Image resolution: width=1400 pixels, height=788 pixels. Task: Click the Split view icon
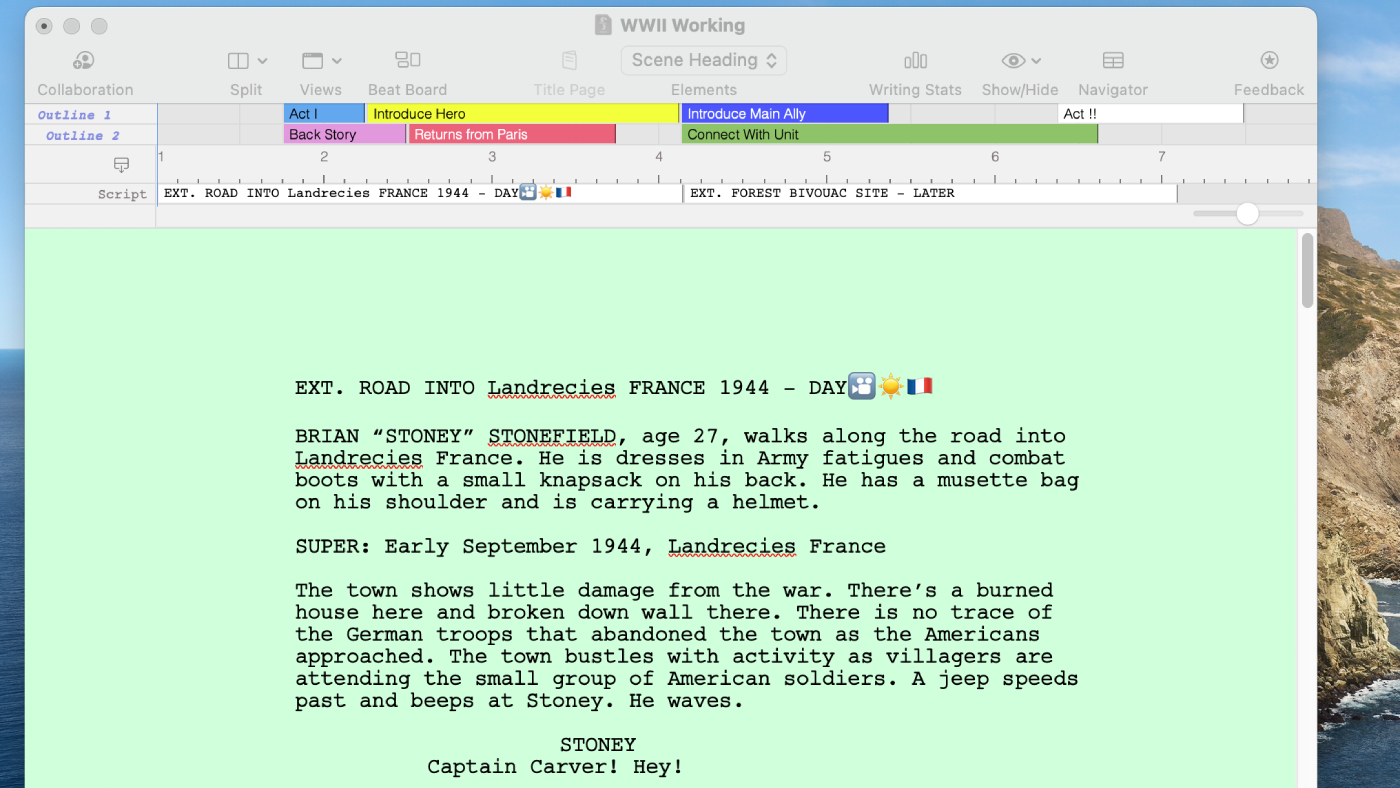pos(239,60)
